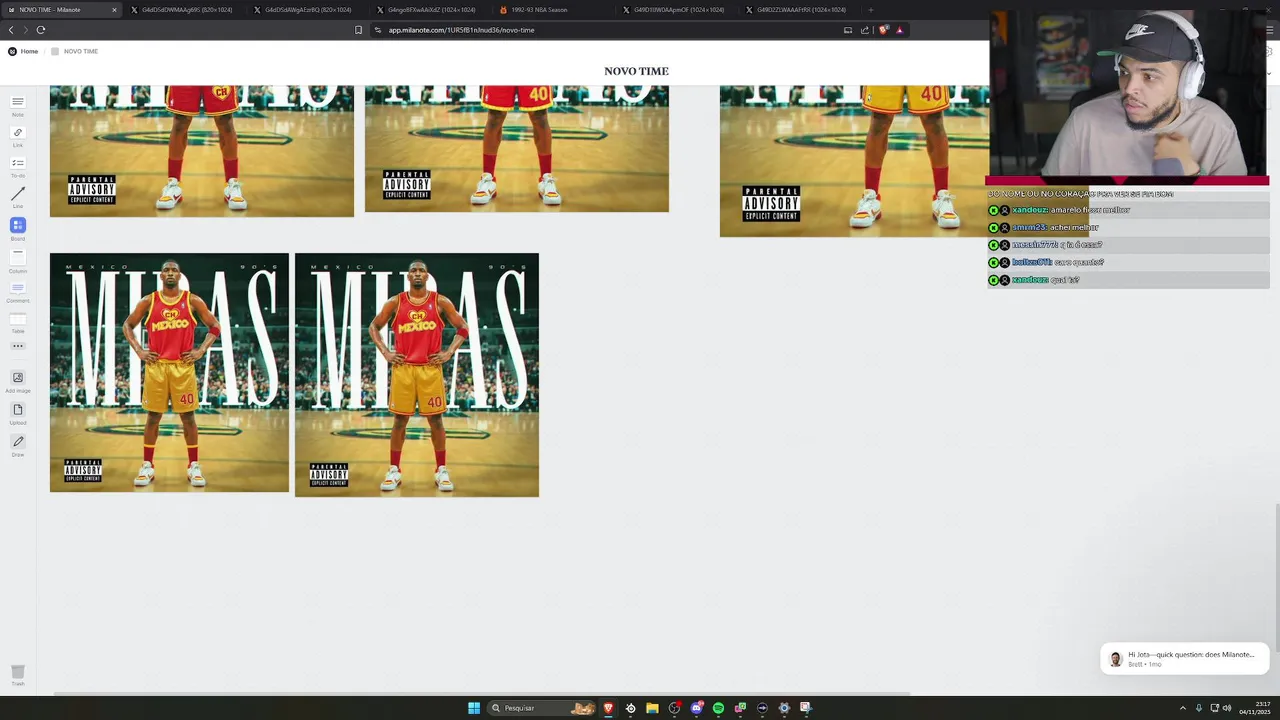The height and width of the screenshot is (720, 1280).
Task: Select the Note tool in Milanote sidebar
Action: 17,103
